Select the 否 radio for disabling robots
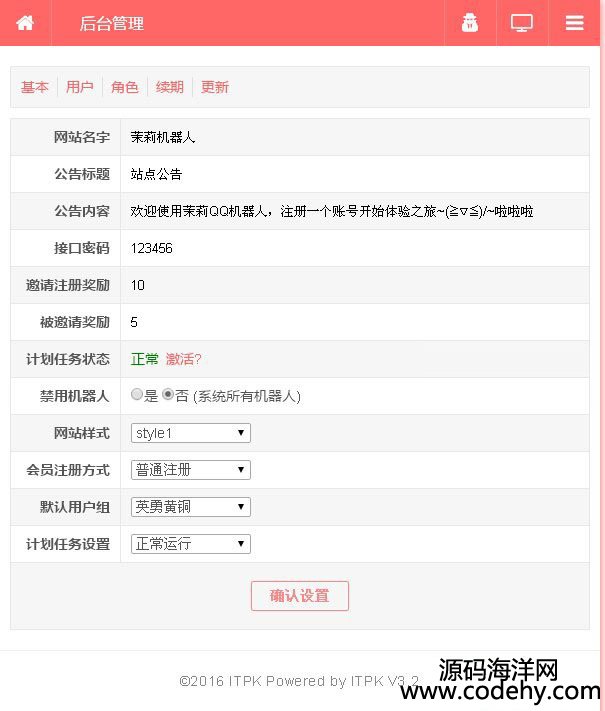Image resolution: width=605 pixels, height=711 pixels. coord(168,394)
